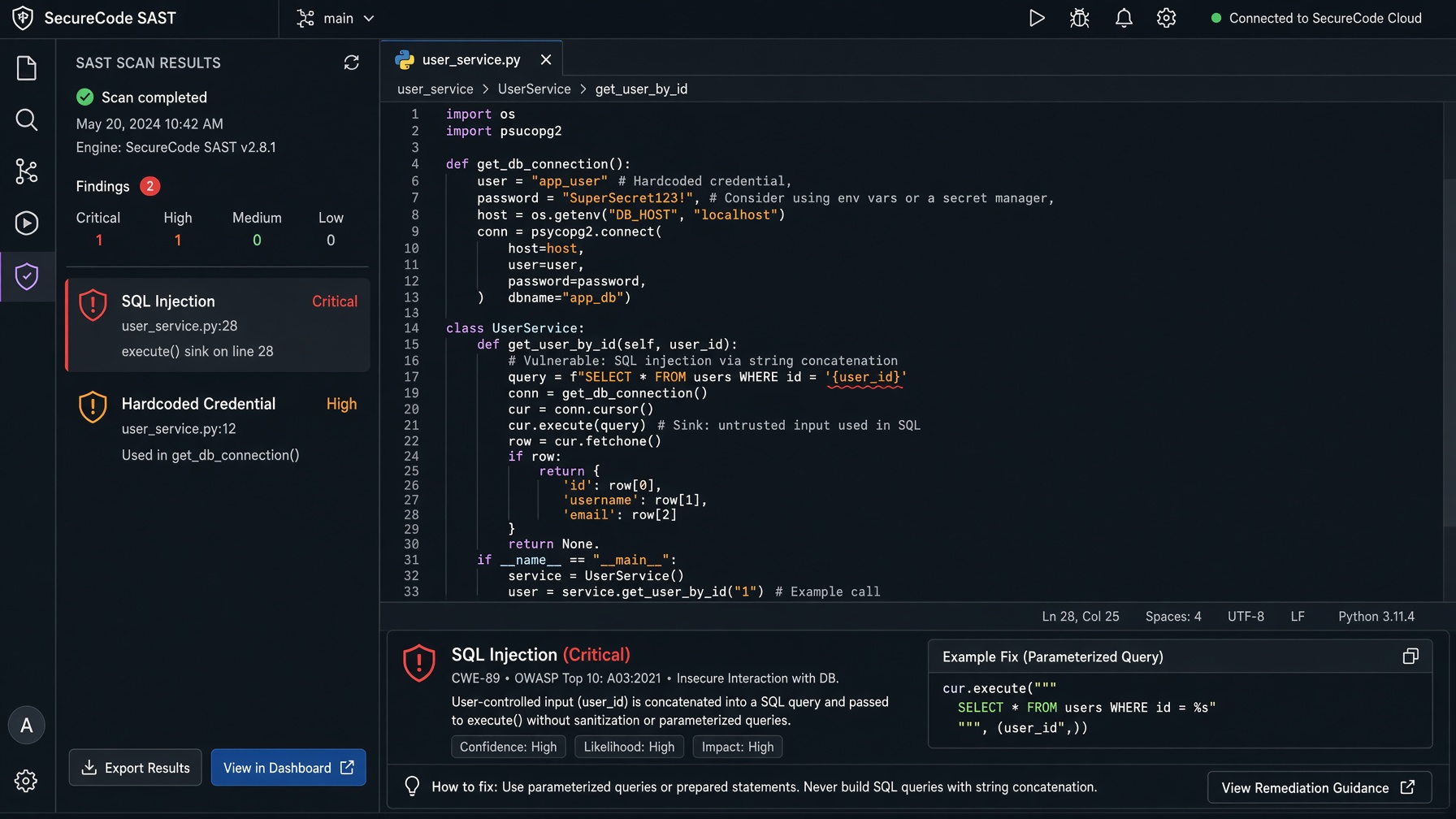Viewport: 1456px width, 819px height.
Task: Filter by the Critical count
Action: (98, 229)
